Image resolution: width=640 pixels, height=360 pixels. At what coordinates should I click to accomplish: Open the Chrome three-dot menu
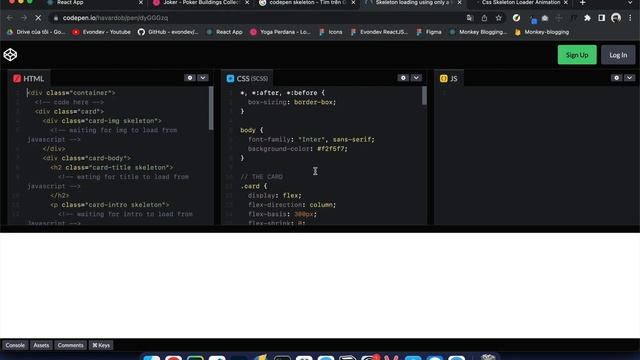(x=630, y=18)
